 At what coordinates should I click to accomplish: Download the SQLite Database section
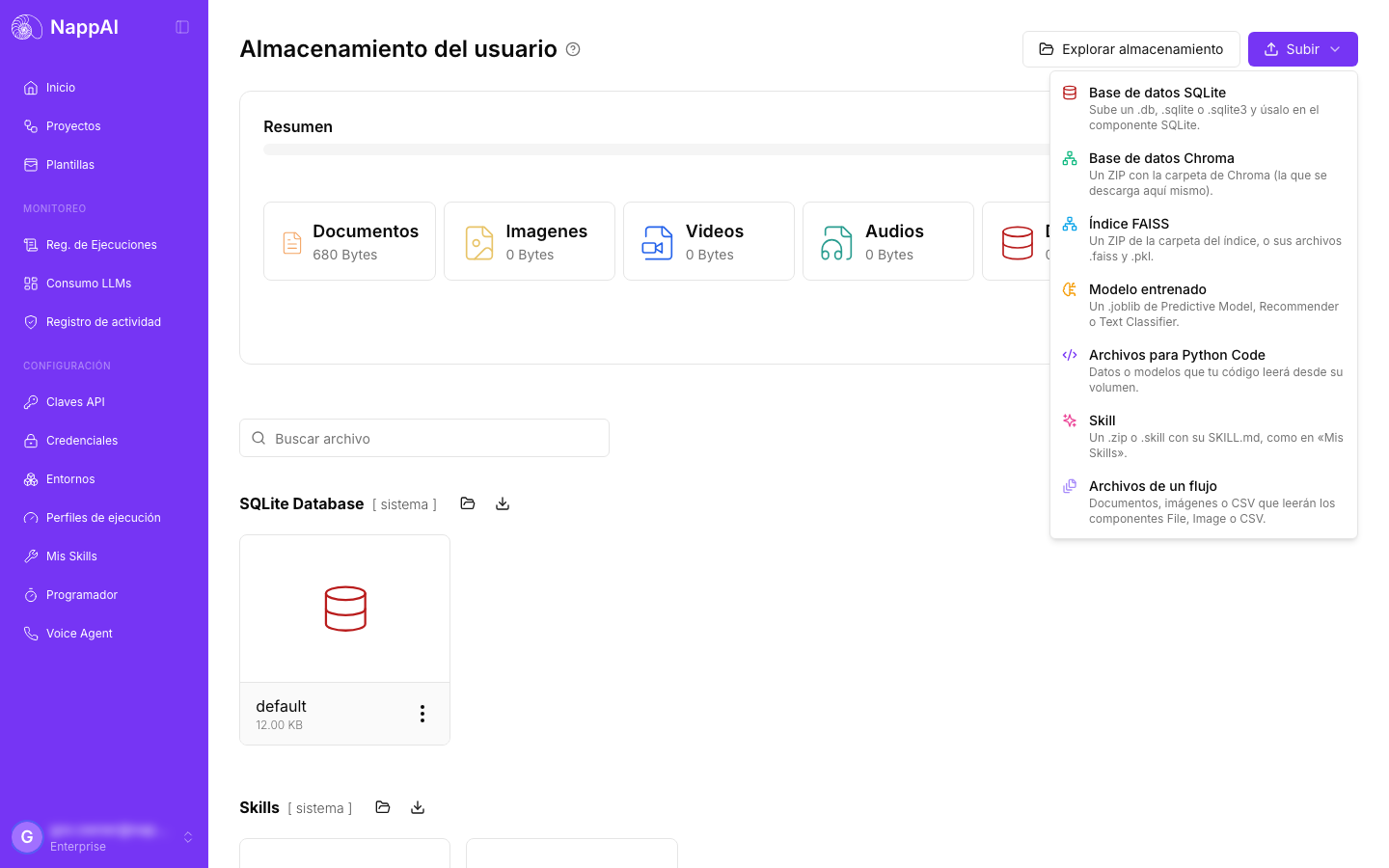coord(503,503)
